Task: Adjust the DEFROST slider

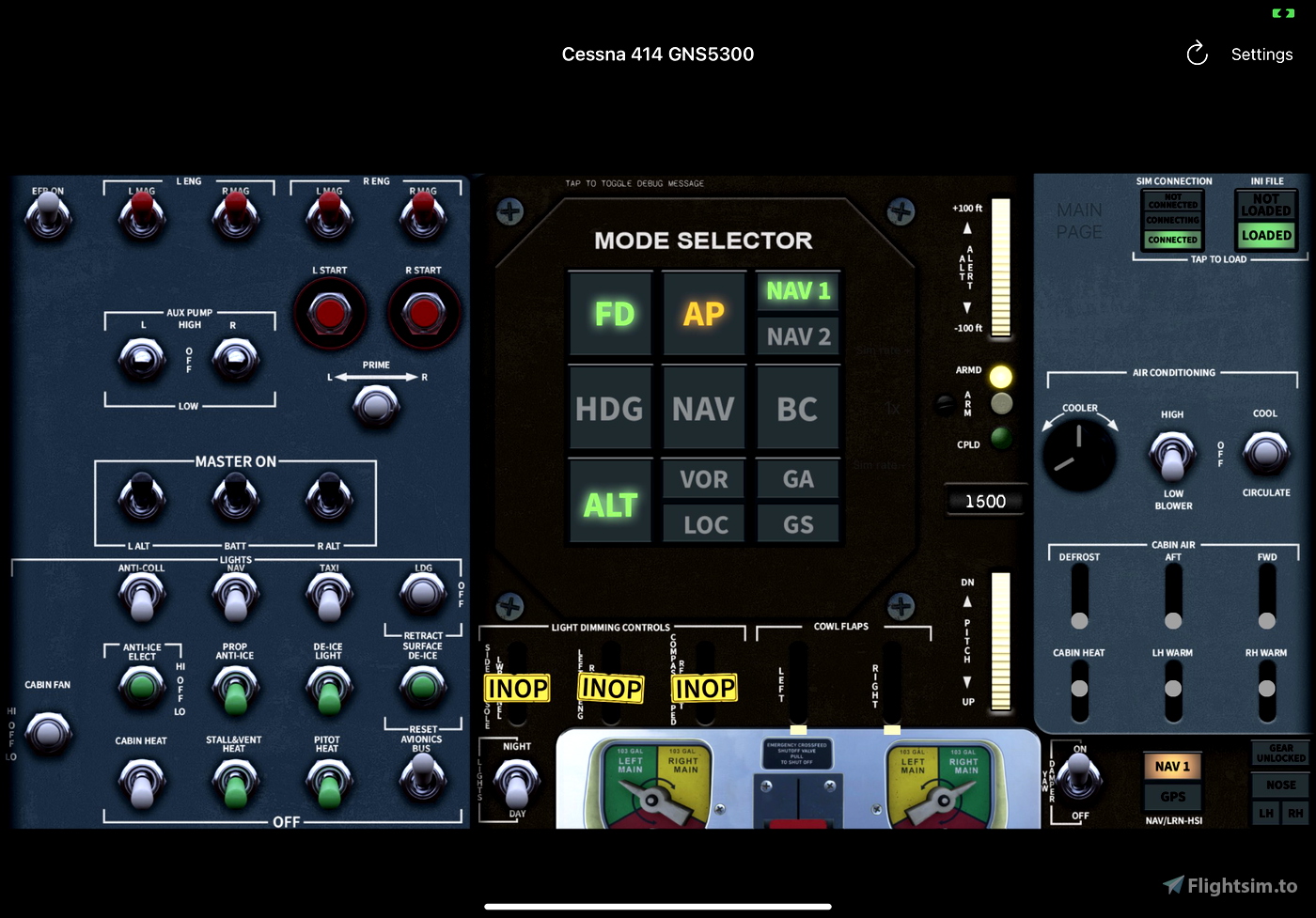Action: coord(1079,596)
